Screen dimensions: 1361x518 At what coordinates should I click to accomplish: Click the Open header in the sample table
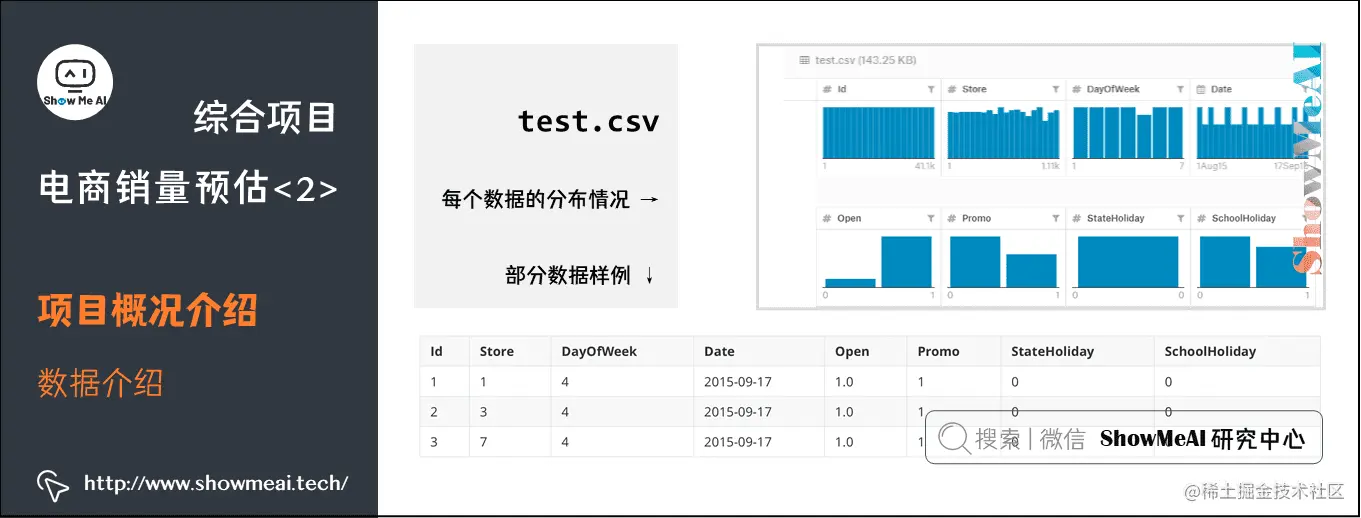pyautogui.click(x=853, y=352)
